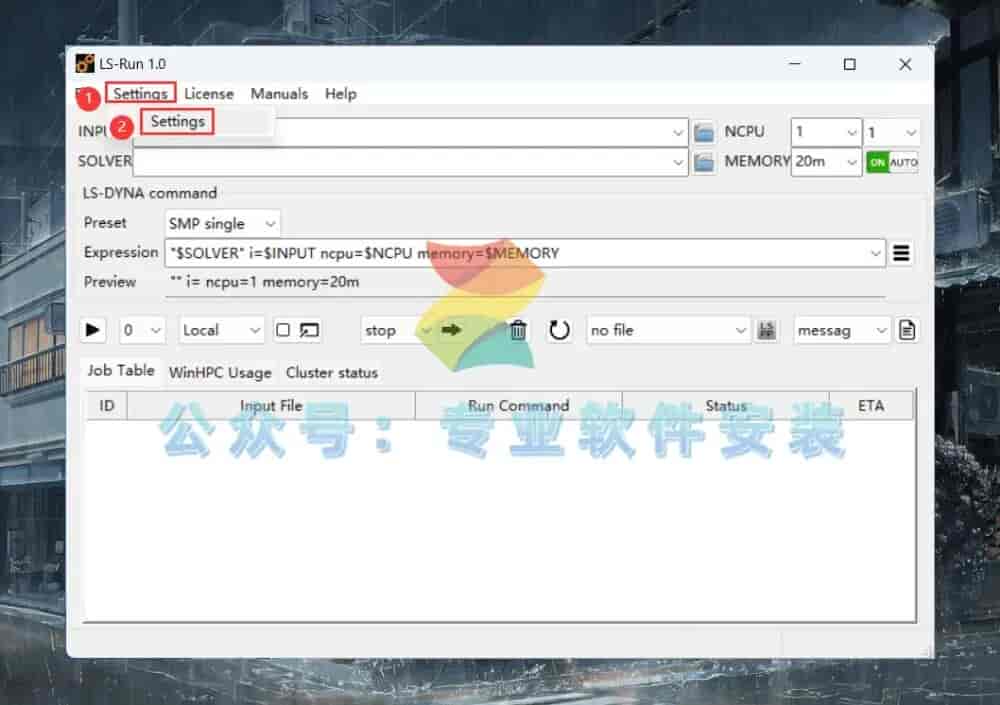Sort by Input File column header

271,406
